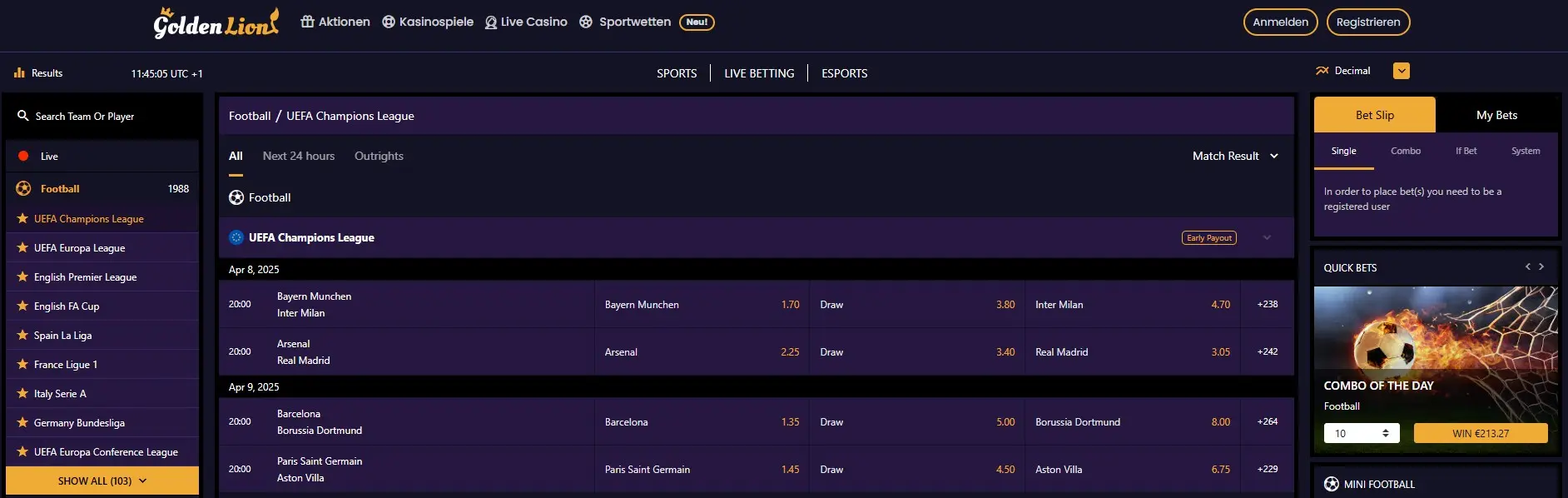Screen dimensions: 1568x498
Task: Focus Search Team Or Player field
Action: point(102,117)
